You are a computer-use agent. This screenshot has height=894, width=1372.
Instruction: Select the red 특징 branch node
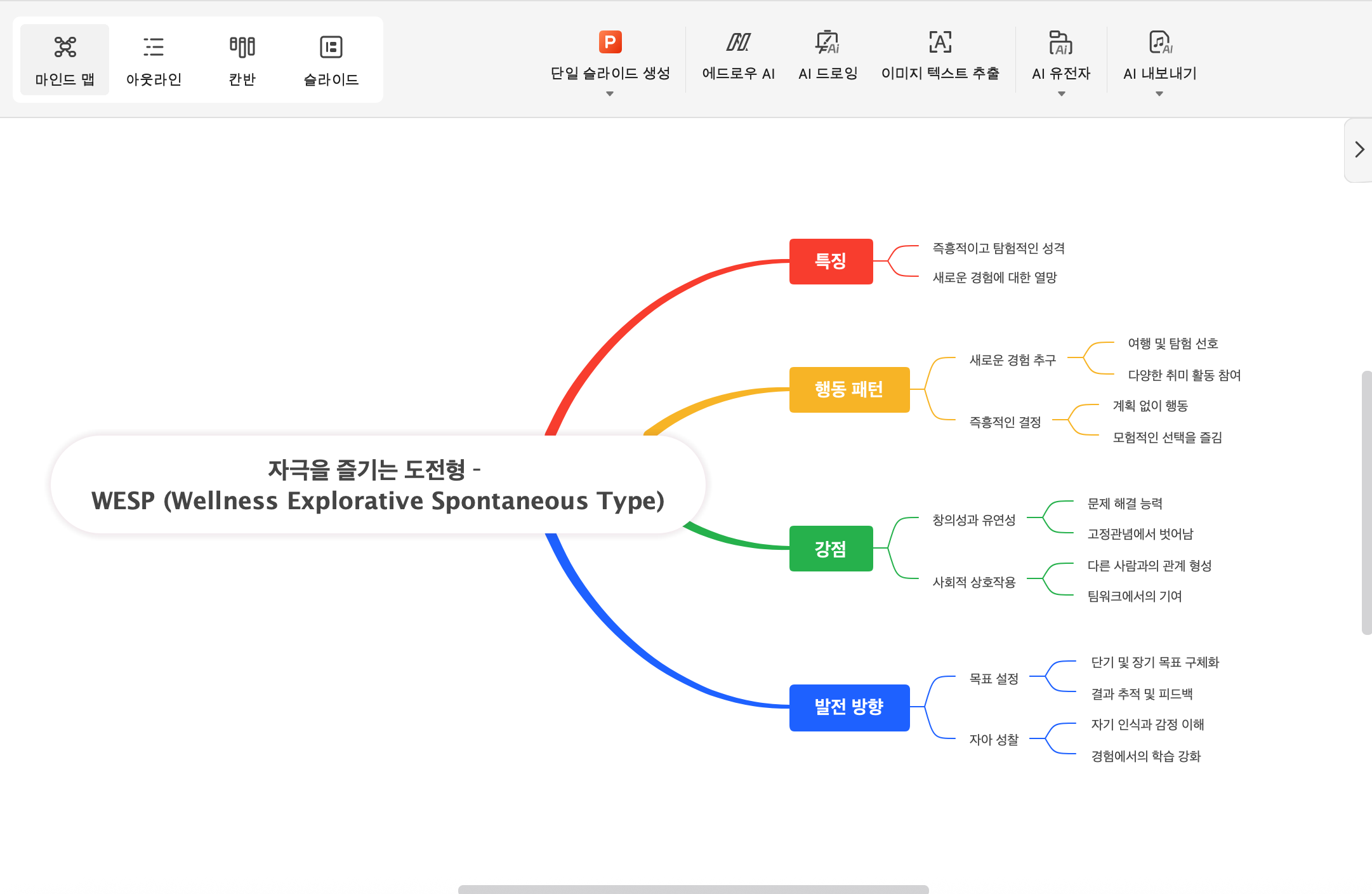coord(831,261)
